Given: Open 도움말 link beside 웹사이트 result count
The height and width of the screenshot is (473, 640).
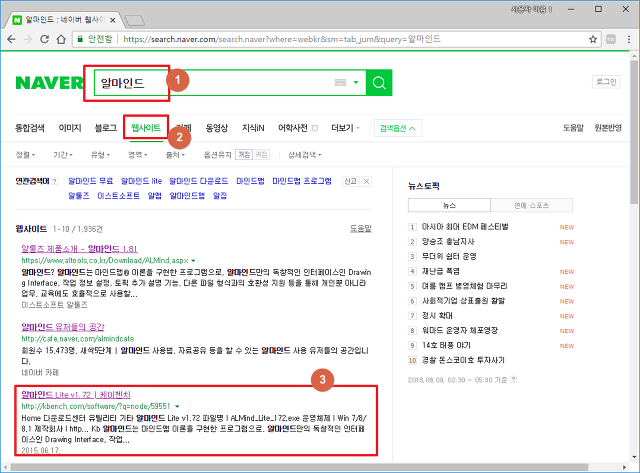Looking at the screenshot, I should (361, 229).
